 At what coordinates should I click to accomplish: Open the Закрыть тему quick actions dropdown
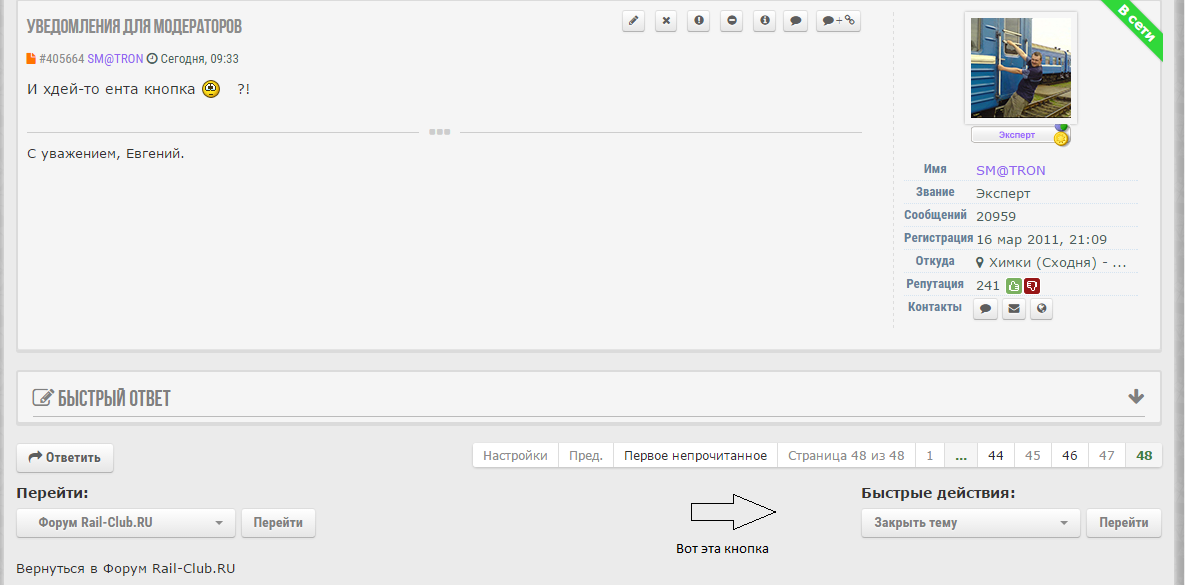point(970,523)
